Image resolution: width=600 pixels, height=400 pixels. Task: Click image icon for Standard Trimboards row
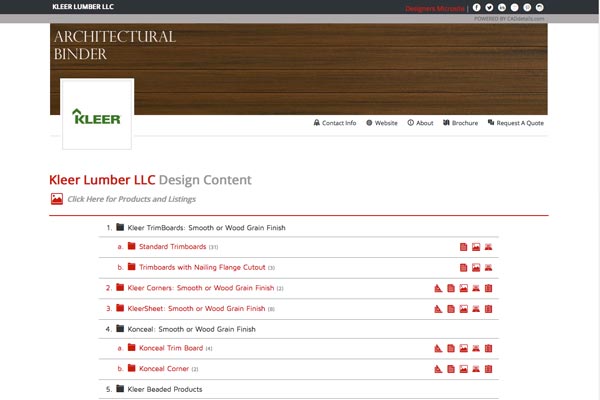pyautogui.click(x=476, y=247)
